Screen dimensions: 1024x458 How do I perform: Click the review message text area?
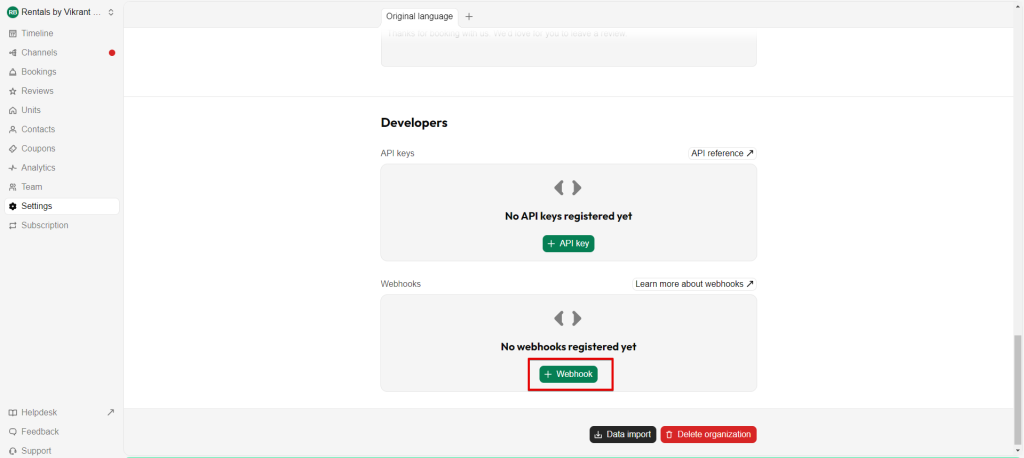coord(568,46)
